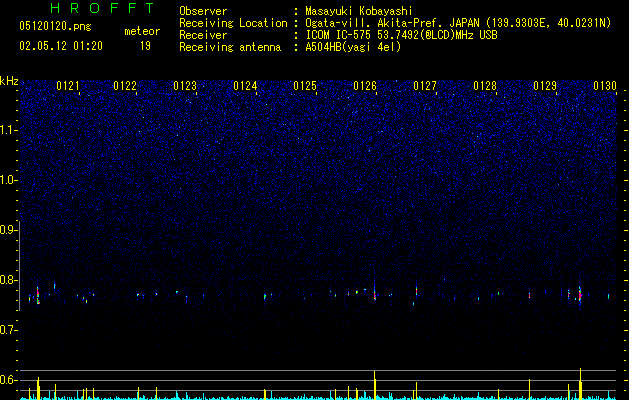Click the 0126 time marker

coord(365,85)
